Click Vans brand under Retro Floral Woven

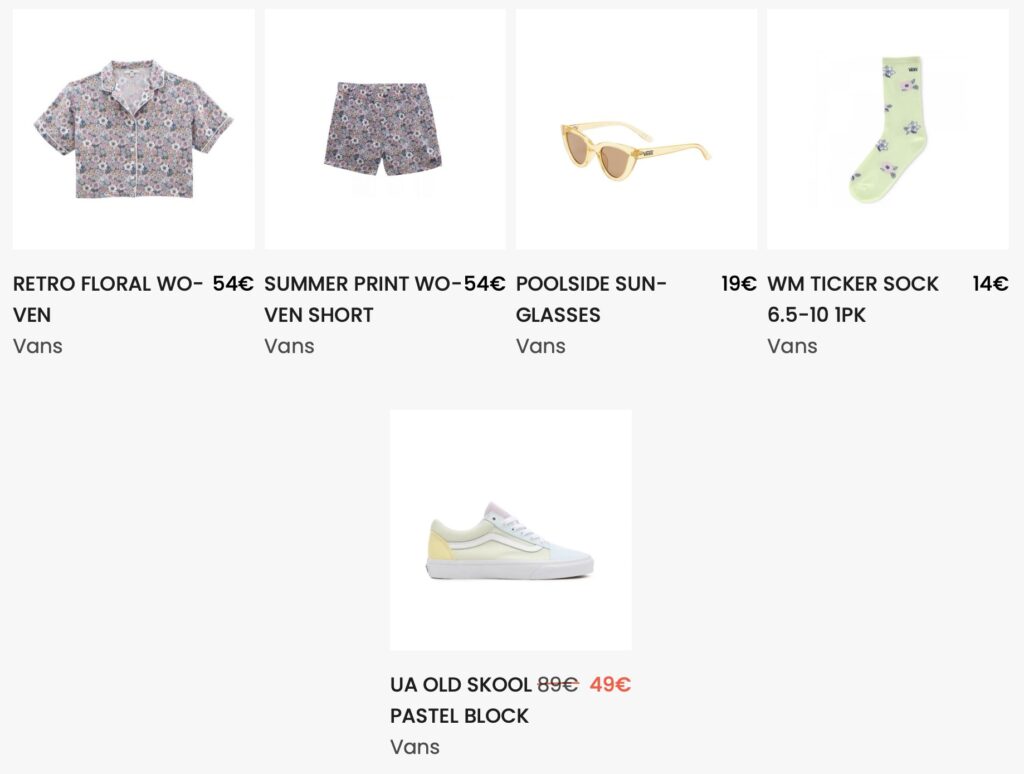tap(38, 346)
